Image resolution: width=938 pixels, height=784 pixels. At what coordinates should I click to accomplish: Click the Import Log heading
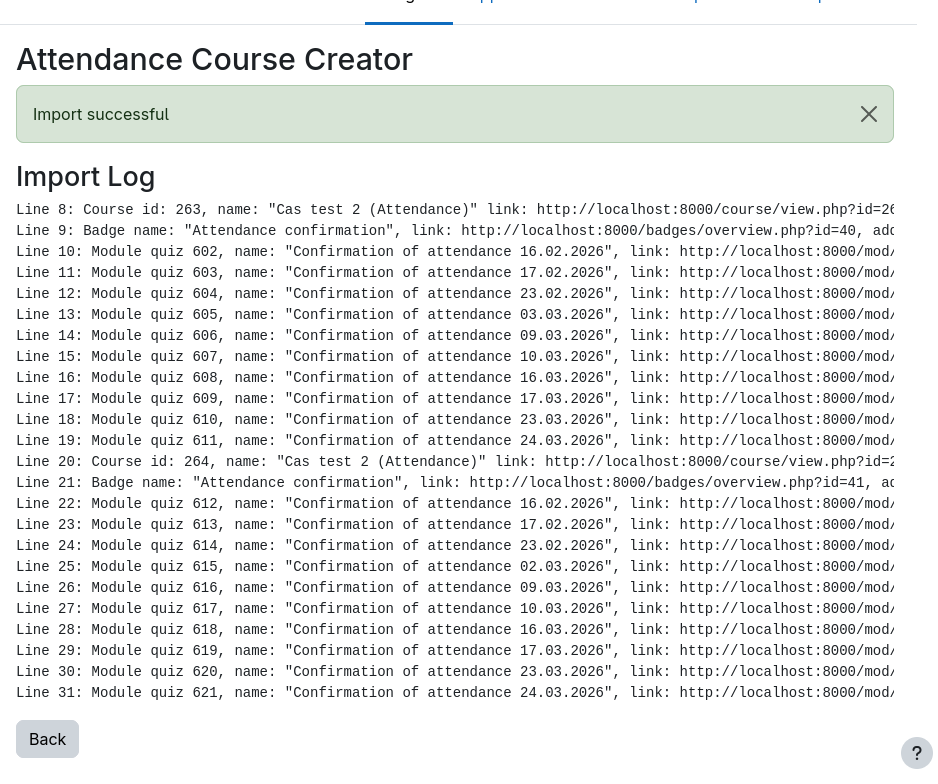click(x=86, y=176)
